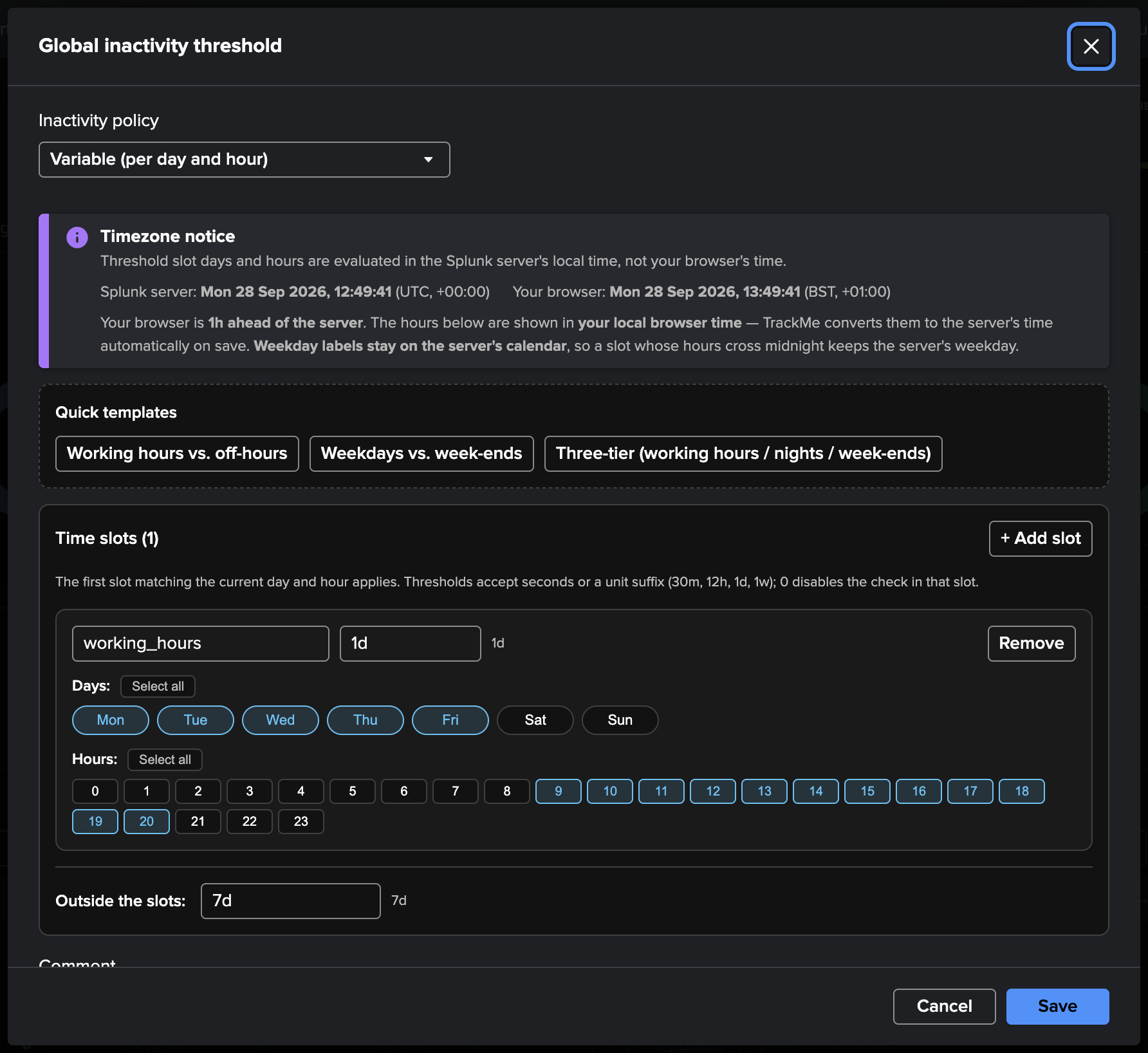Viewport: 1148px width, 1053px height.
Task: Disable hour 15
Action: [x=867, y=791]
